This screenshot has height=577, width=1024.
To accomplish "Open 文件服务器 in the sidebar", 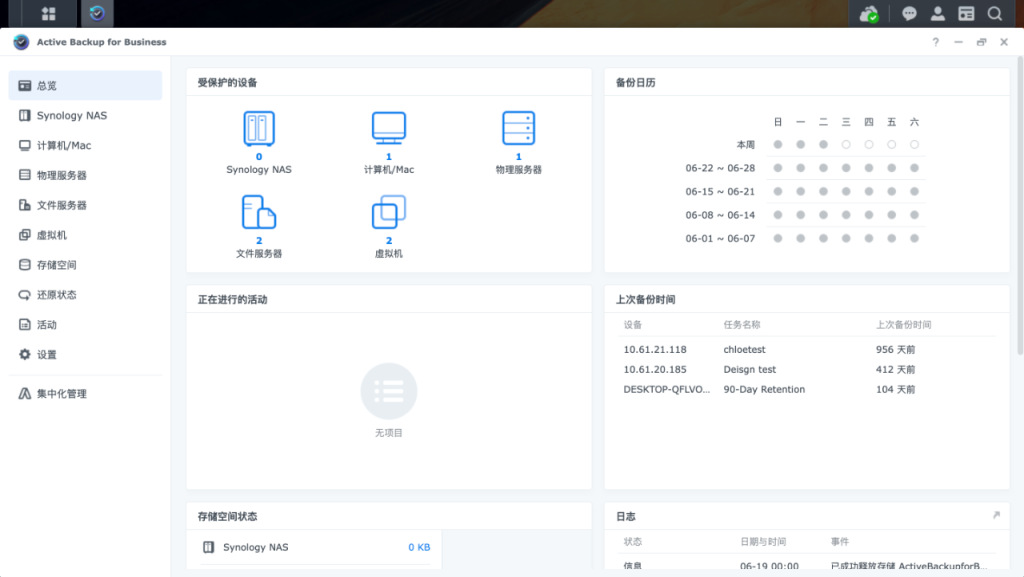I will pyautogui.click(x=86, y=205).
